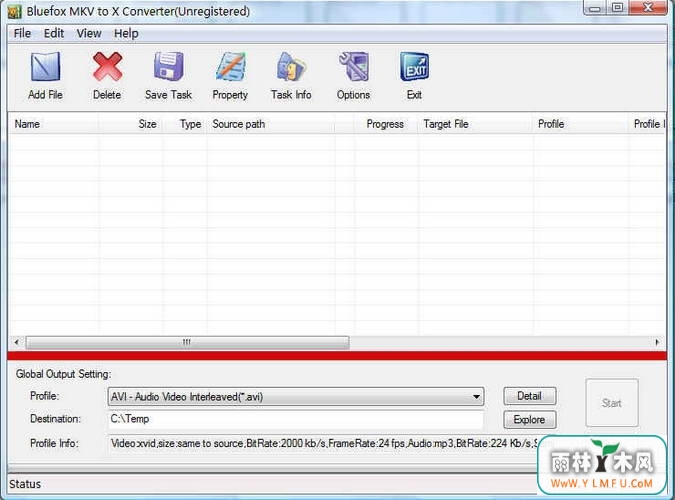Open Task Info from the toolbar

(x=291, y=67)
